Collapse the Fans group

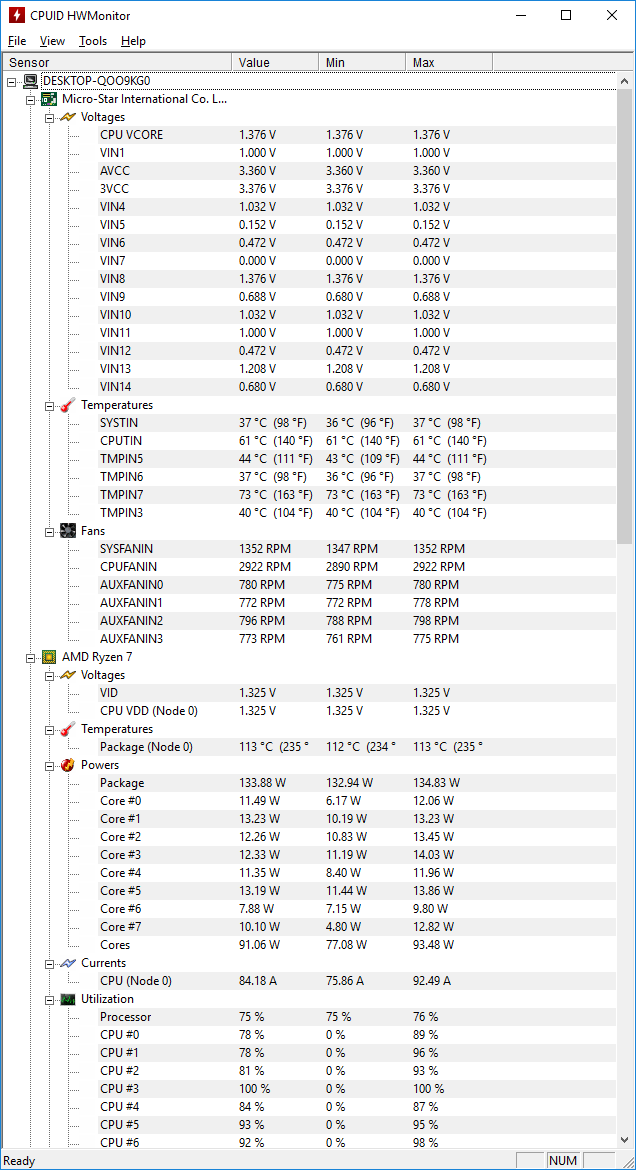point(49,531)
